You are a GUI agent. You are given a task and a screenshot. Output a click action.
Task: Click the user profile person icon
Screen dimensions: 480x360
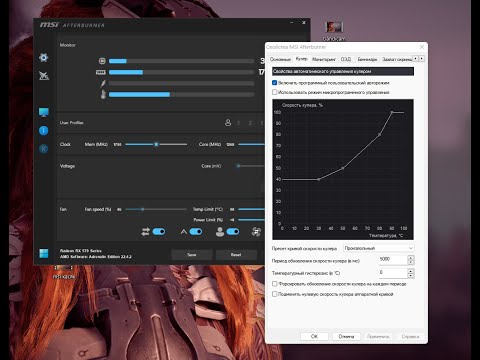click(x=228, y=123)
